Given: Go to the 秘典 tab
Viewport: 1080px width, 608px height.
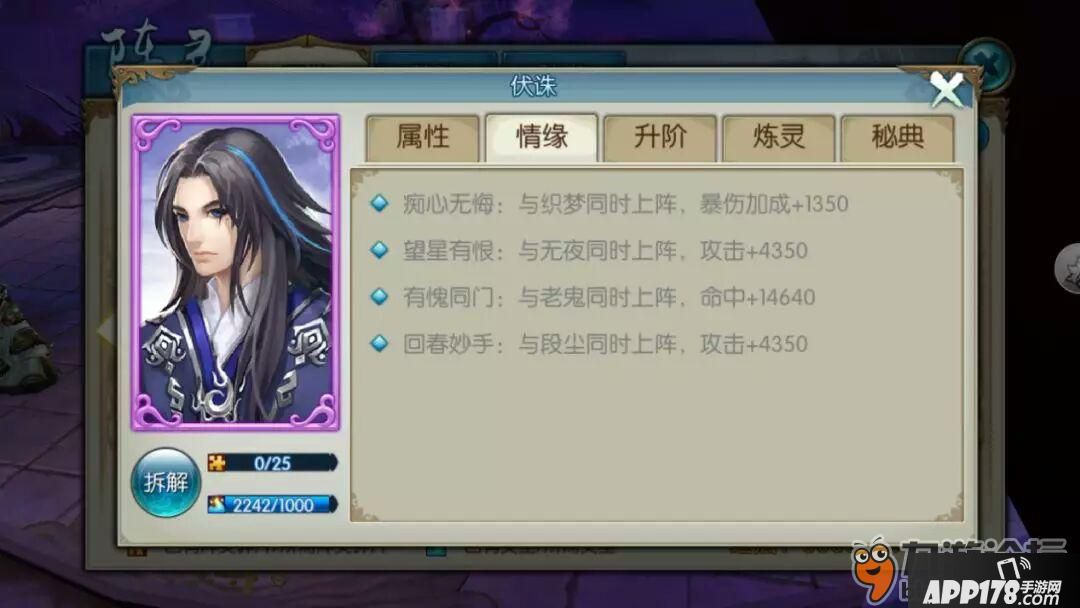Looking at the screenshot, I should pos(897,138).
